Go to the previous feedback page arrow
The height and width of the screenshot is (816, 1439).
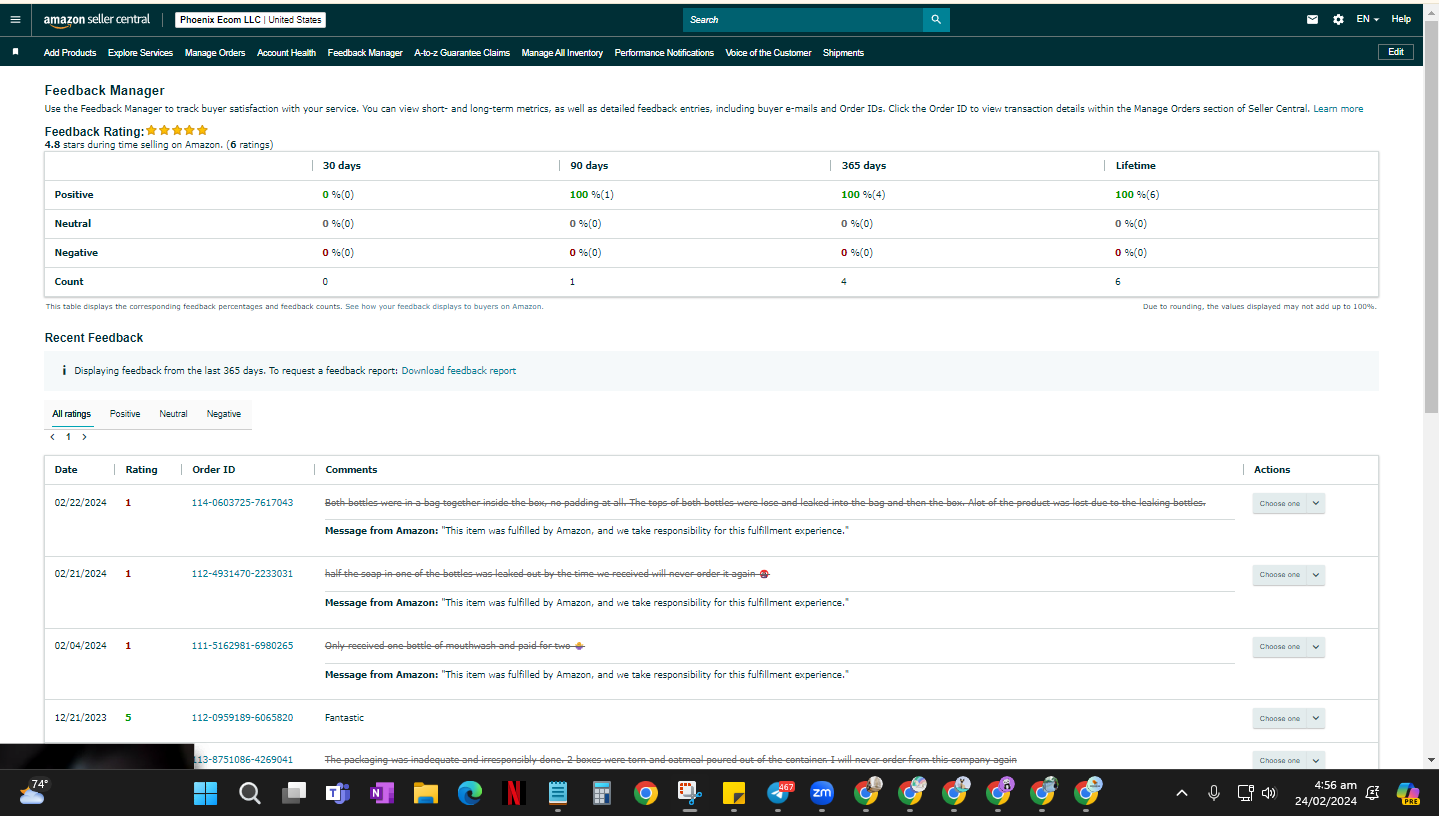pos(52,437)
